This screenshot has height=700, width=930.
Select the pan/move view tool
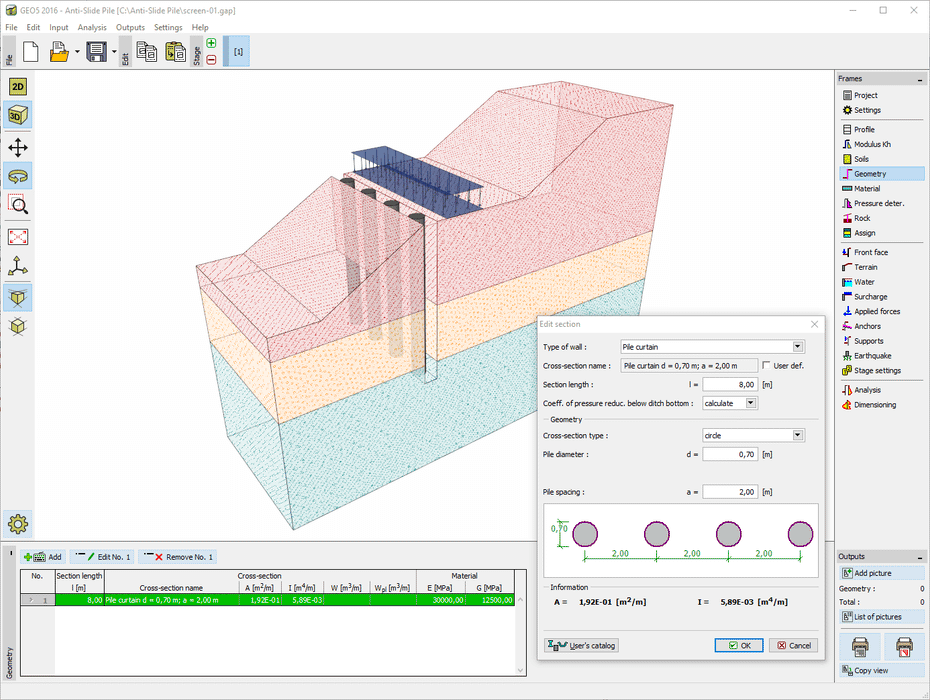pyautogui.click(x=18, y=148)
